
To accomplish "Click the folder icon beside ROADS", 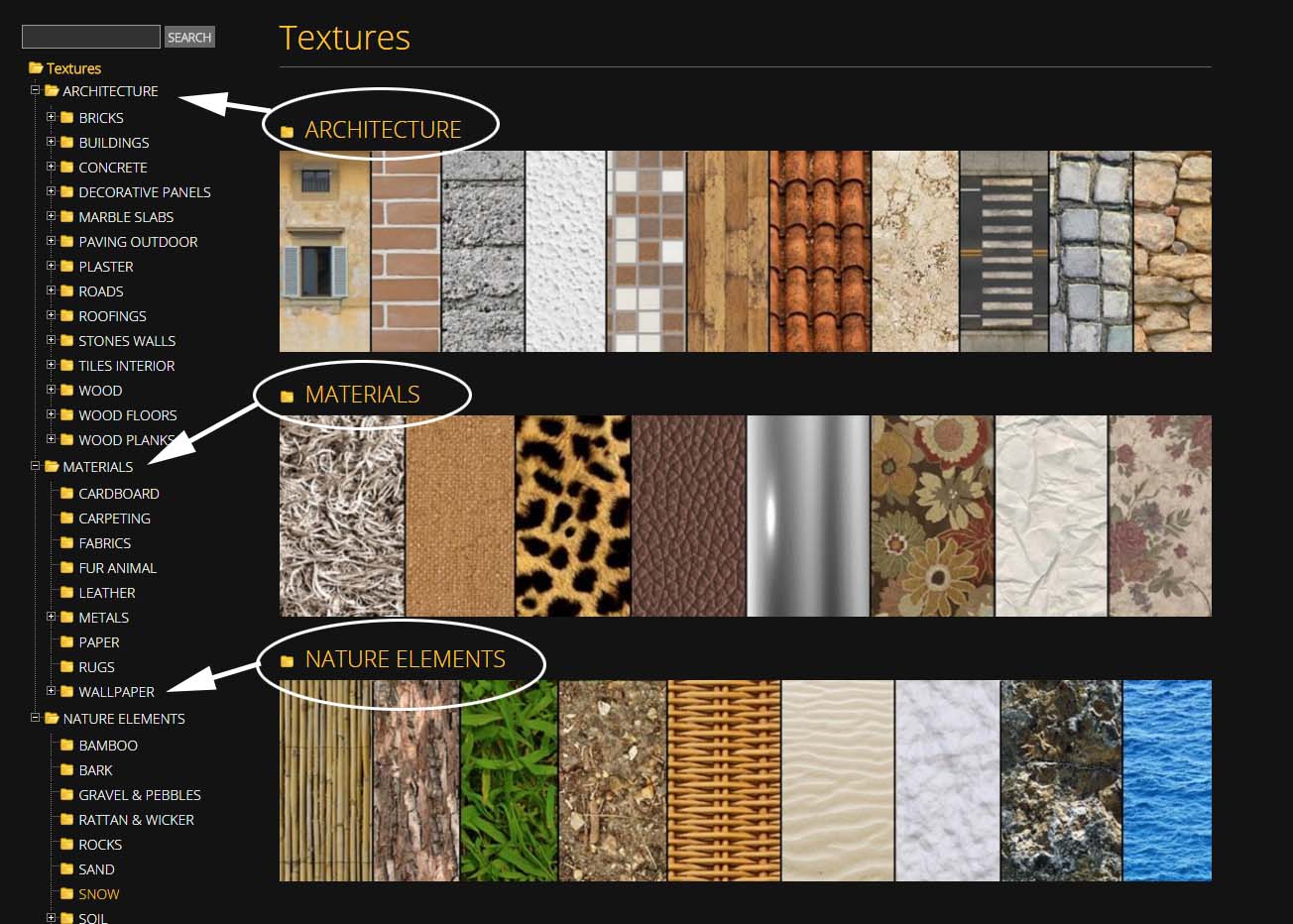I will 65,290.
